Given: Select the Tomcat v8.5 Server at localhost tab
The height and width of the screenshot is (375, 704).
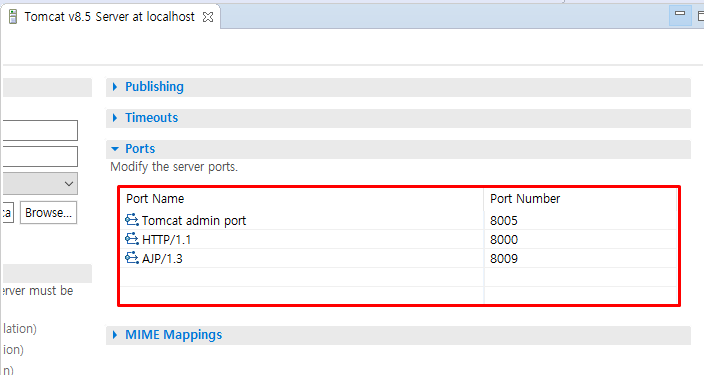Looking at the screenshot, I should [110, 17].
